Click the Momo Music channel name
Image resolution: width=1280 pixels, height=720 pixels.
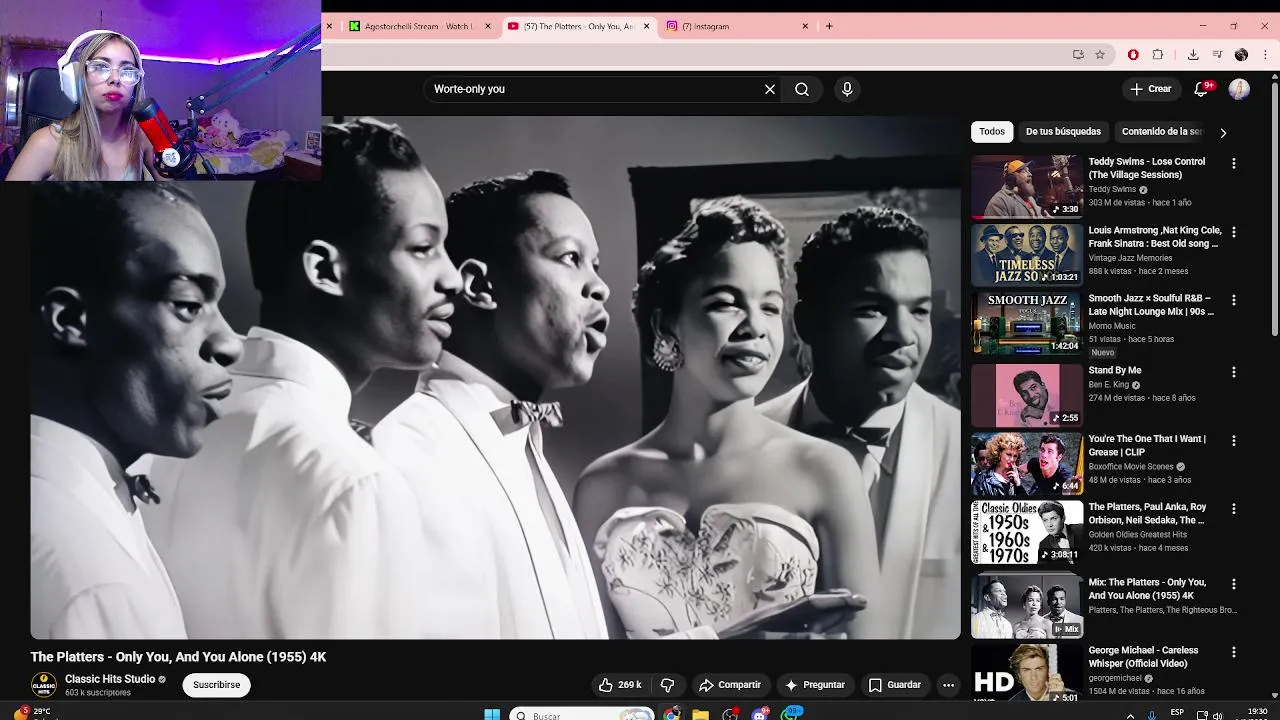1112,326
